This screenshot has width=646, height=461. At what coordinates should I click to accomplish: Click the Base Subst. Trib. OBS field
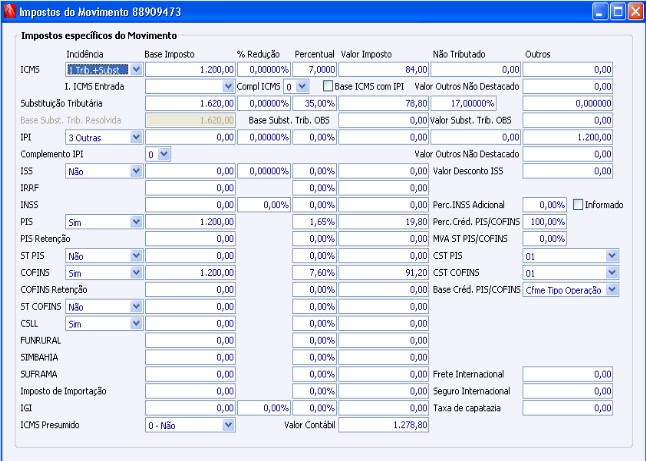click(x=384, y=120)
